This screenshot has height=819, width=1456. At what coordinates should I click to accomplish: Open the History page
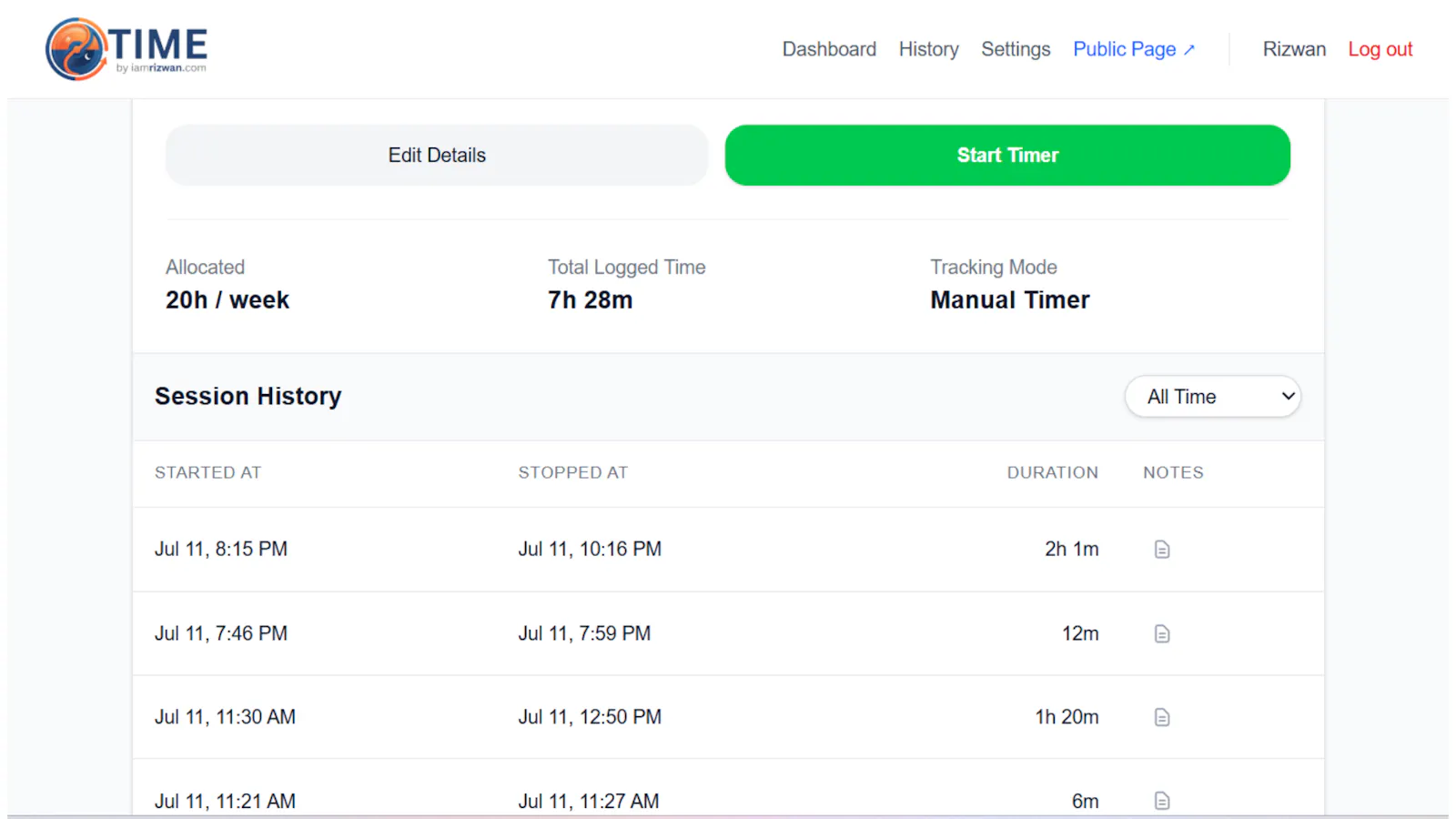point(928,49)
